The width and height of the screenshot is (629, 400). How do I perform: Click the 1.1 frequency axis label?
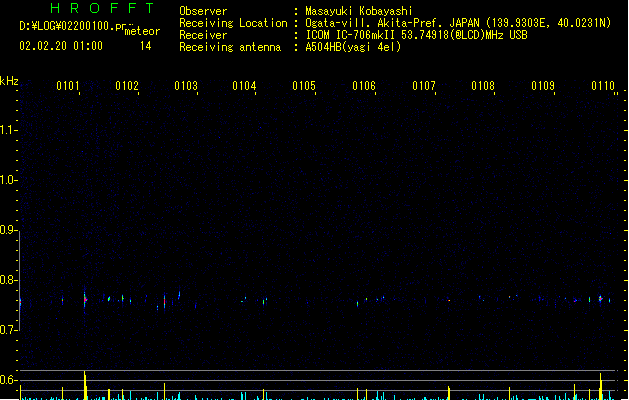tap(8, 130)
